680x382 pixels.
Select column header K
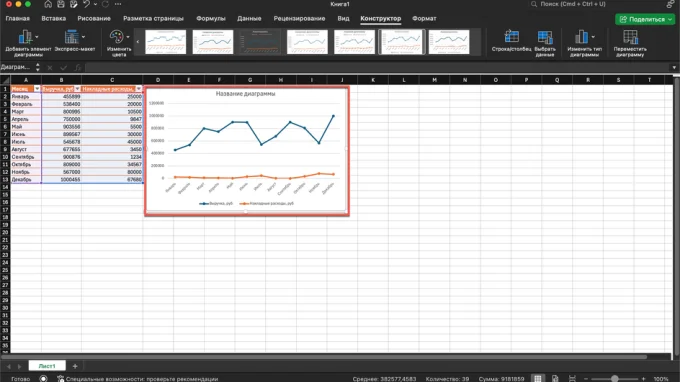373,80
